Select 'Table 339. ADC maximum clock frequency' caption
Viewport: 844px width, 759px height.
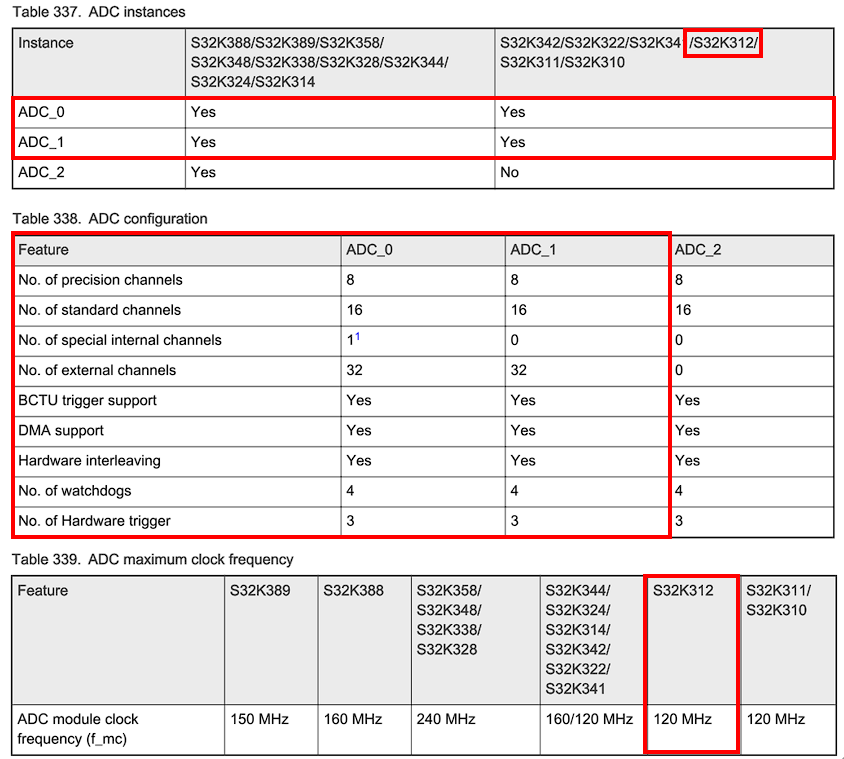(153, 559)
